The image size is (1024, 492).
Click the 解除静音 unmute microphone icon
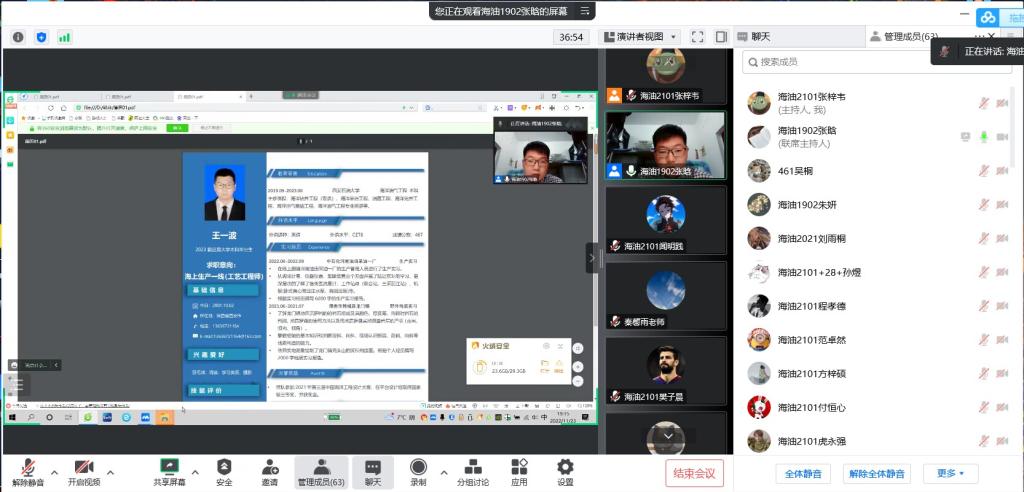click(x=26, y=467)
